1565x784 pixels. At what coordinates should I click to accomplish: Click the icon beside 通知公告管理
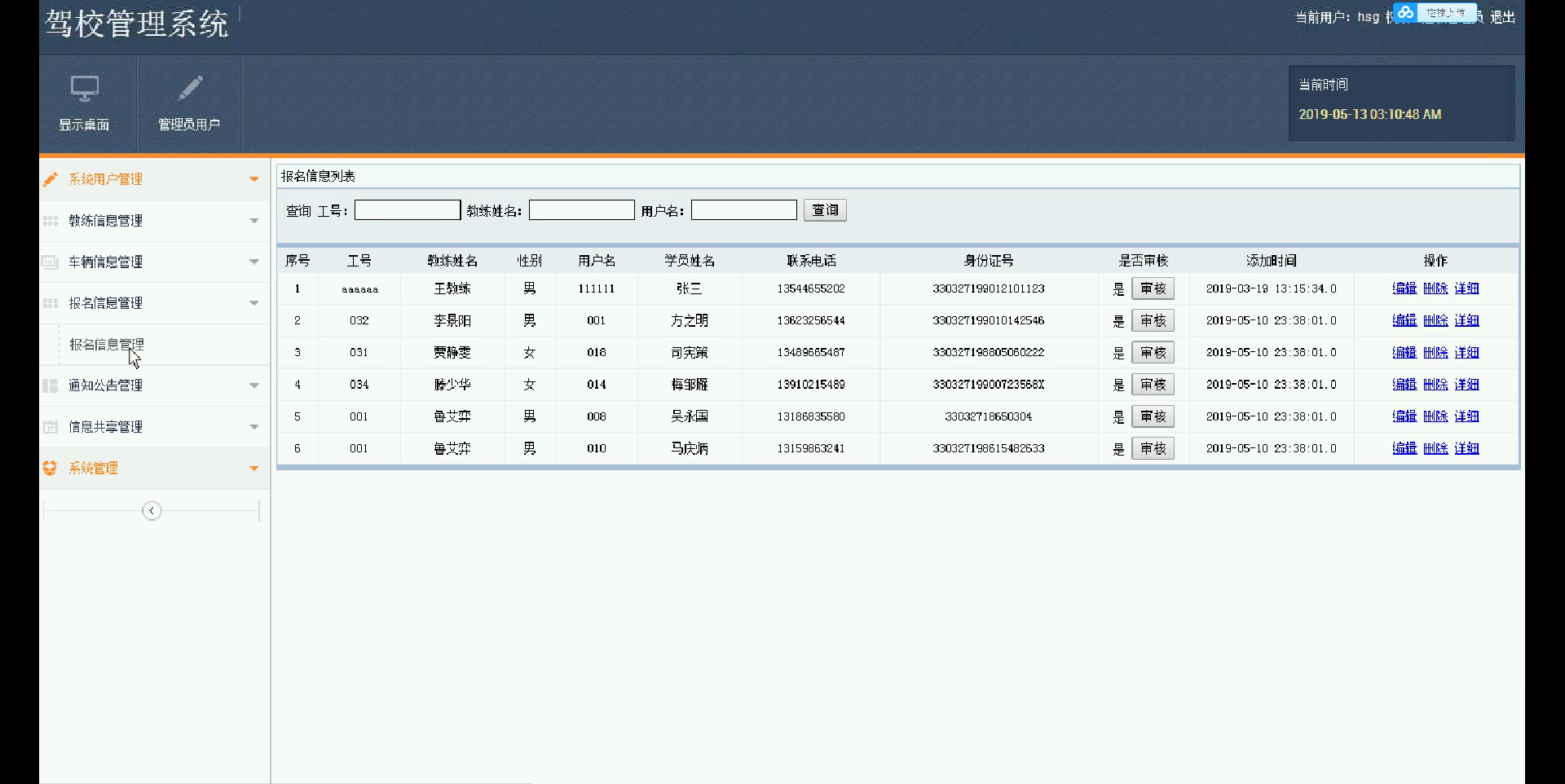(x=51, y=385)
